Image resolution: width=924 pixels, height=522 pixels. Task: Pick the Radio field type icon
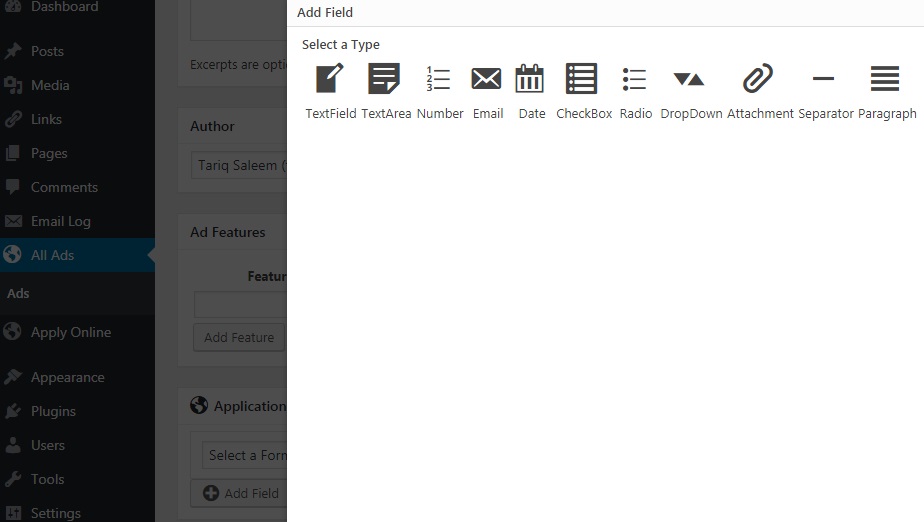(x=635, y=79)
